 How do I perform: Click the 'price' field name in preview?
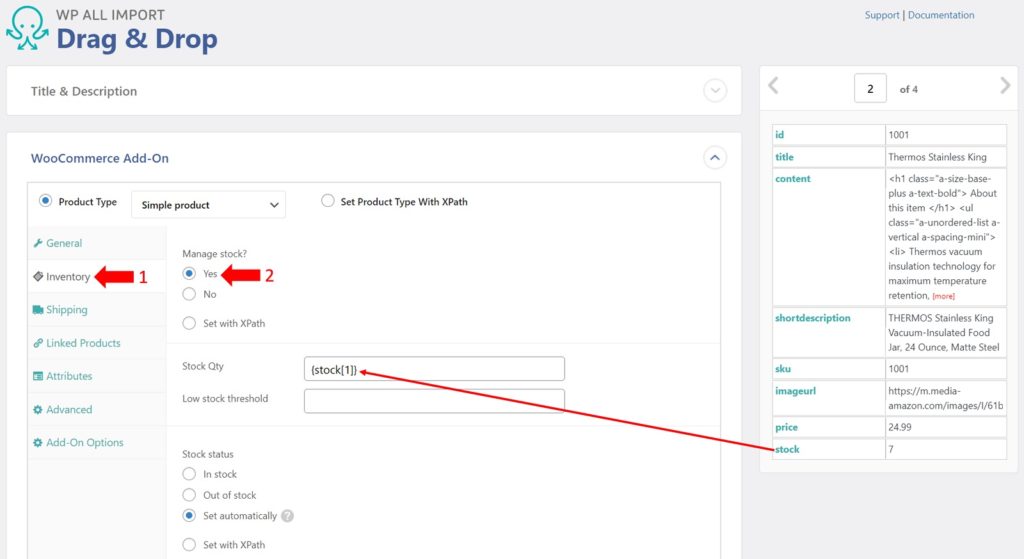(786, 427)
